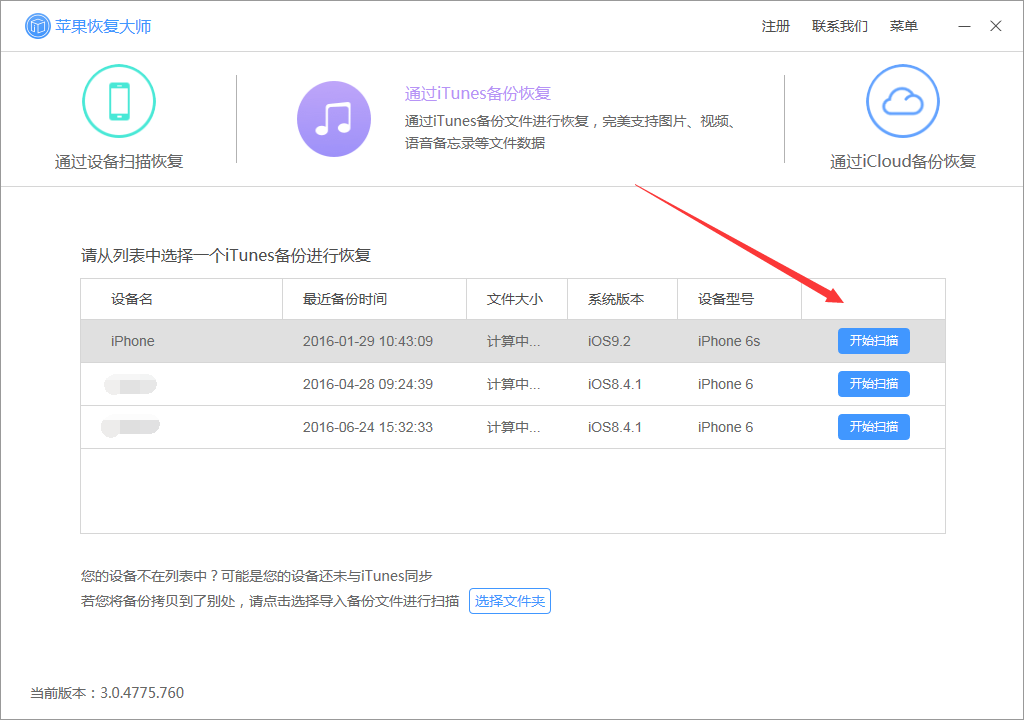Click iOS8.4.1 in the 2016-04-28 row
This screenshot has width=1024, height=720.
[615, 384]
